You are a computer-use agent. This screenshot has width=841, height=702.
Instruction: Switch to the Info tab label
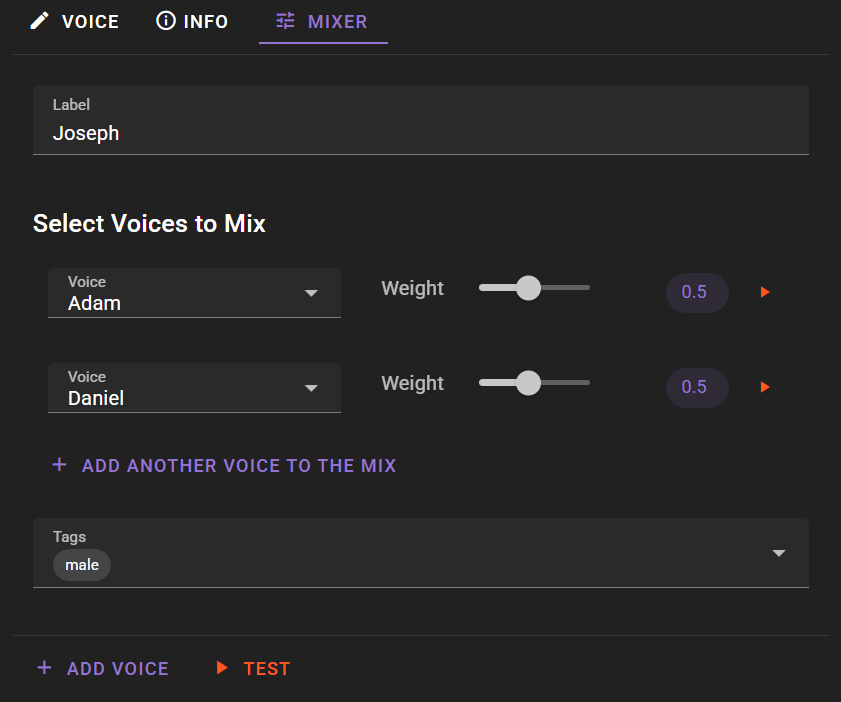click(x=206, y=22)
